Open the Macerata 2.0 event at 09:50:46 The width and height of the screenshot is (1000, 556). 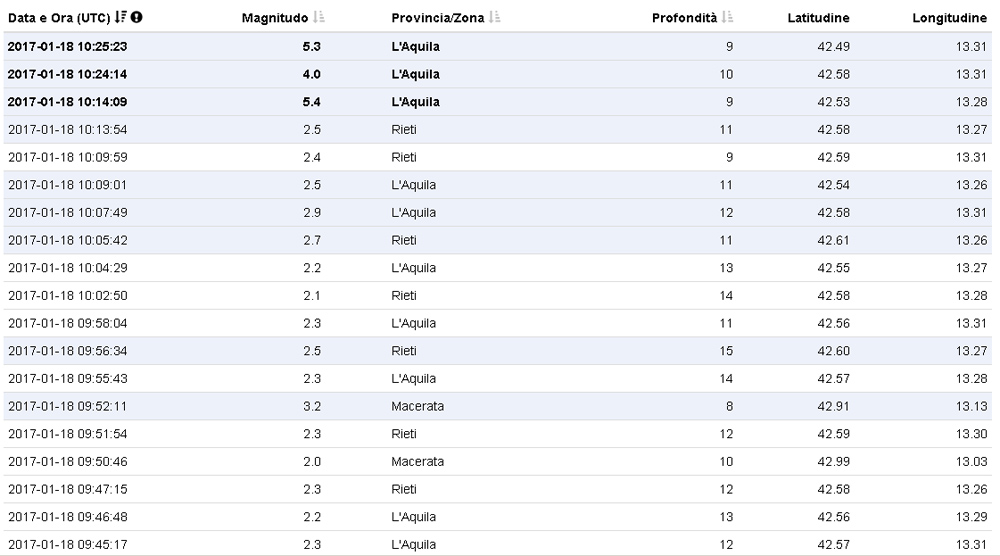pyautogui.click(x=497, y=462)
